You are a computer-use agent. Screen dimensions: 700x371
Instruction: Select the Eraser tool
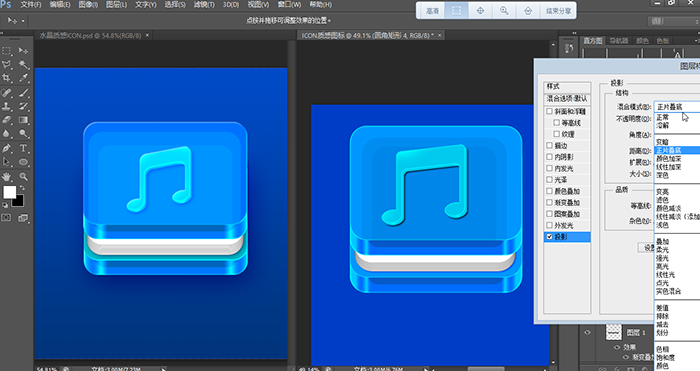pyautogui.click(x=7, y=120)
